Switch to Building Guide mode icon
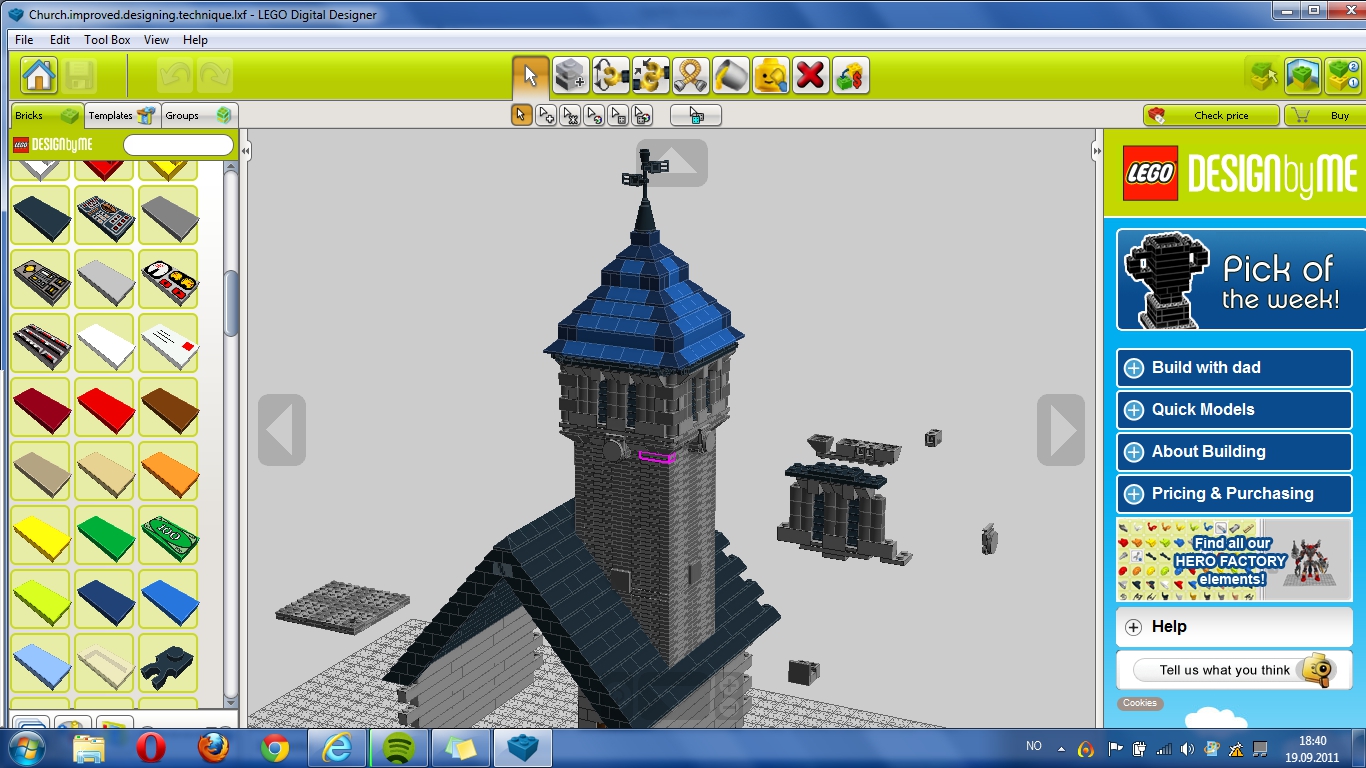 coord(1343,75)
